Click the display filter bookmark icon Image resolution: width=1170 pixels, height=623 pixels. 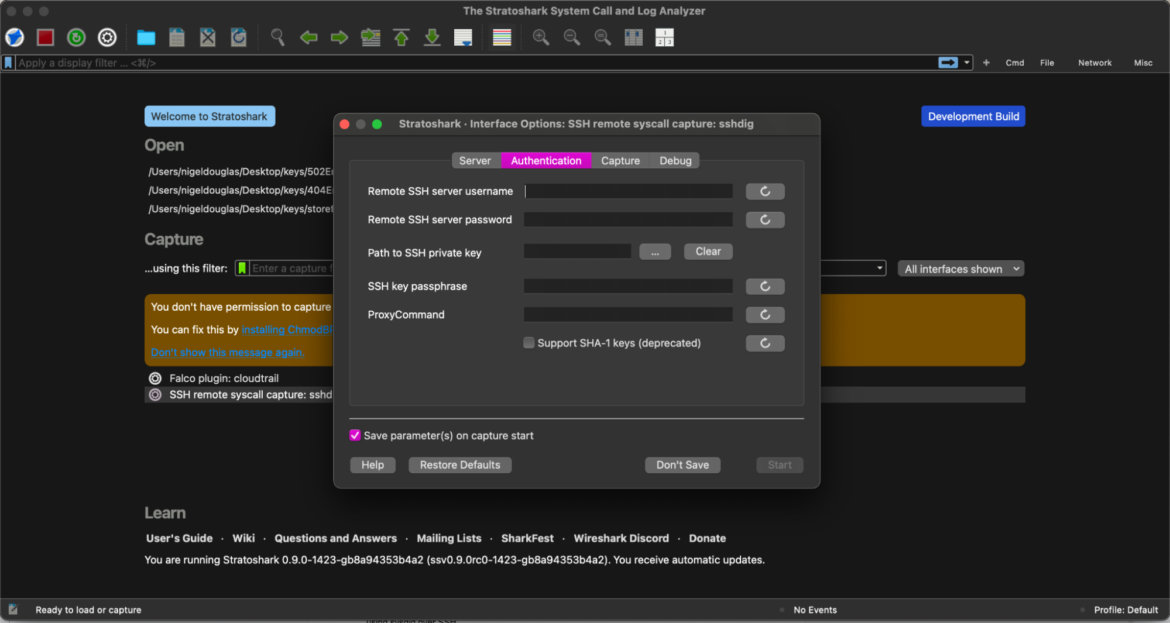8,63
